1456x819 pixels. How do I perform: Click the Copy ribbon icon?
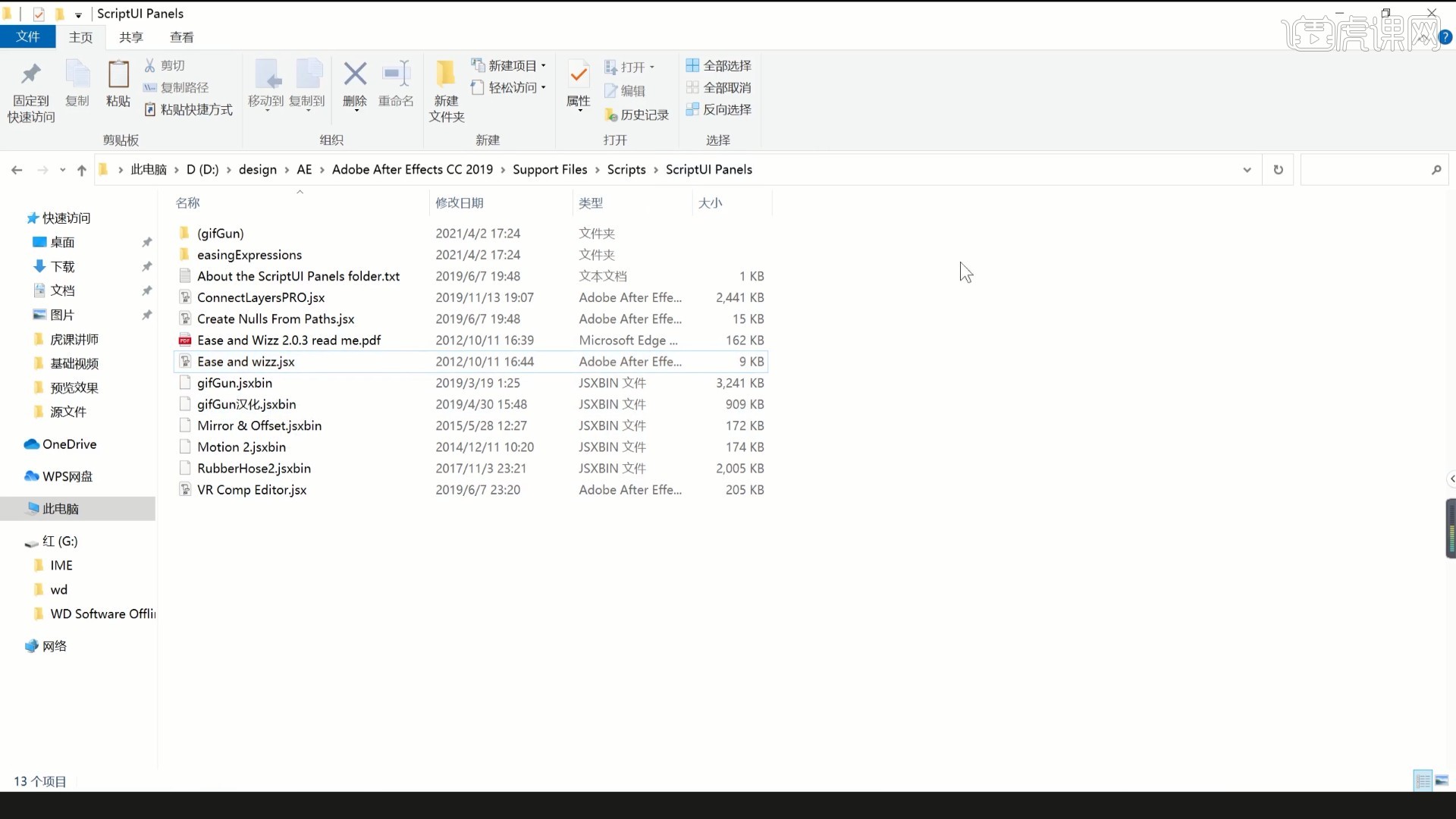(x=77, y=75)
